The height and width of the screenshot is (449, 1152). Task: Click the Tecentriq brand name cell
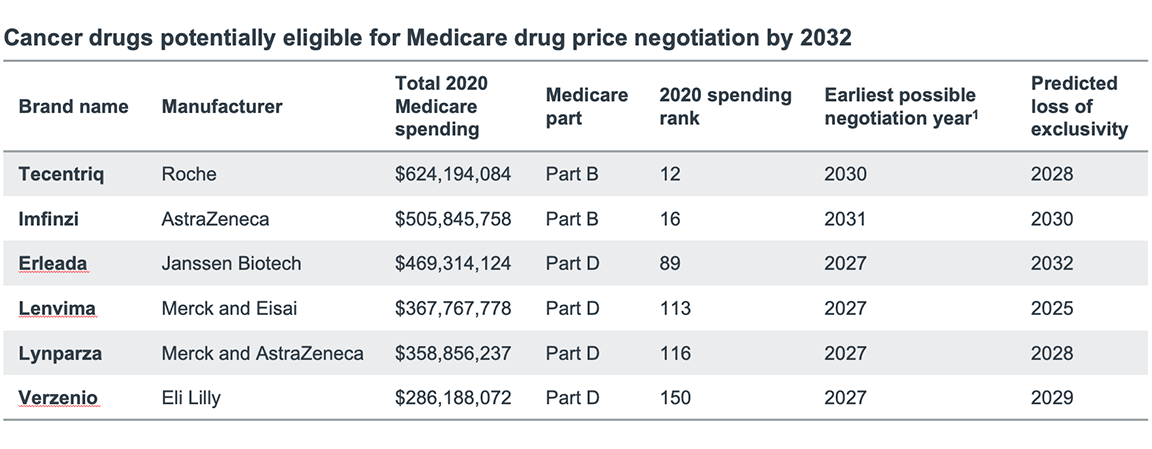click(x=62, y=174)
